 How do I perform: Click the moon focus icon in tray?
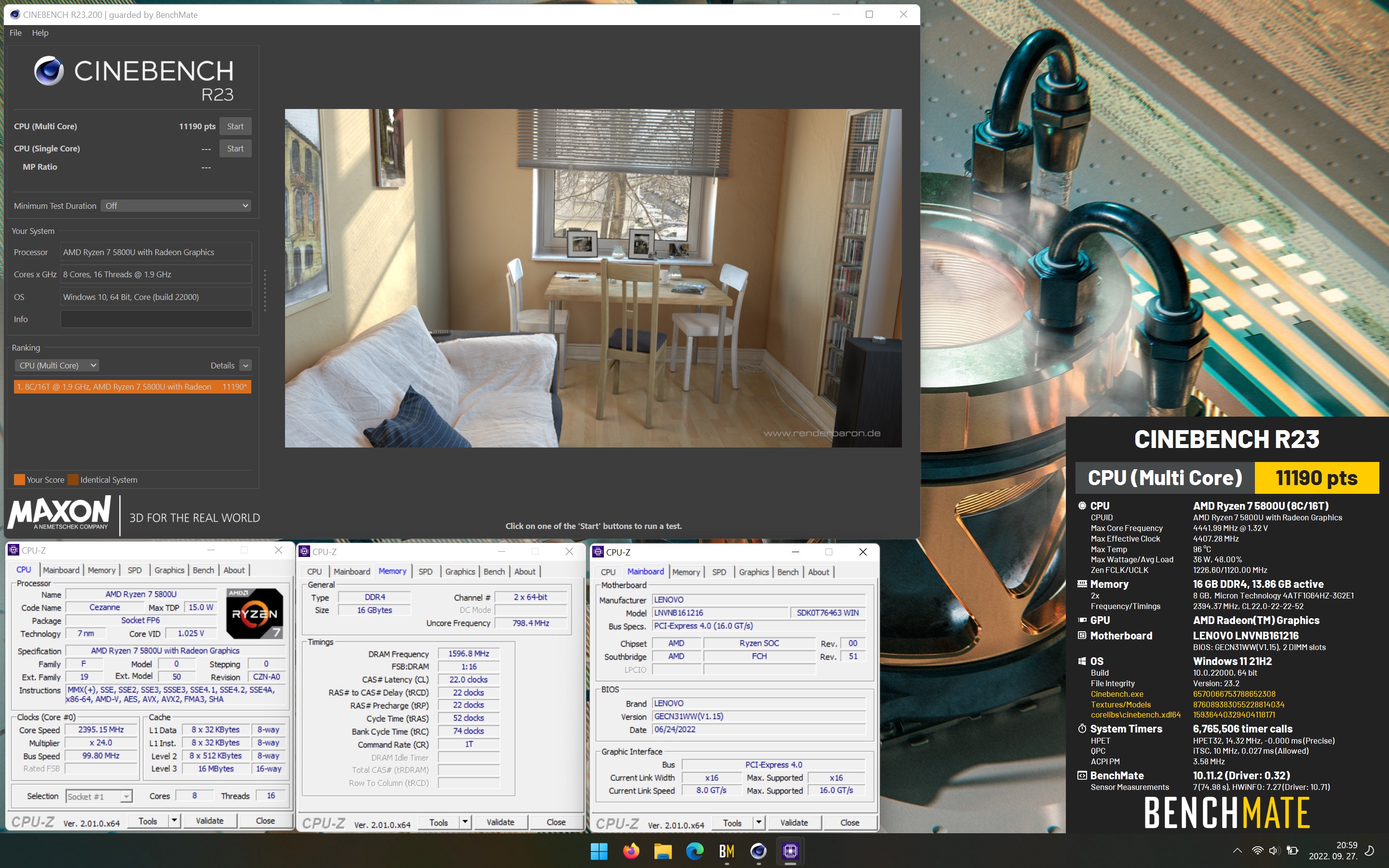(1370, 850)
